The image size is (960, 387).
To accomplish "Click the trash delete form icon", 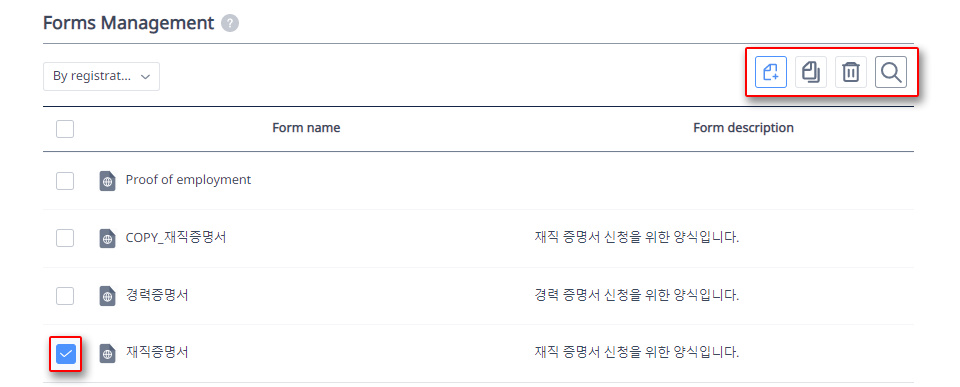I will pyautogui.click(x=851, y=72).
